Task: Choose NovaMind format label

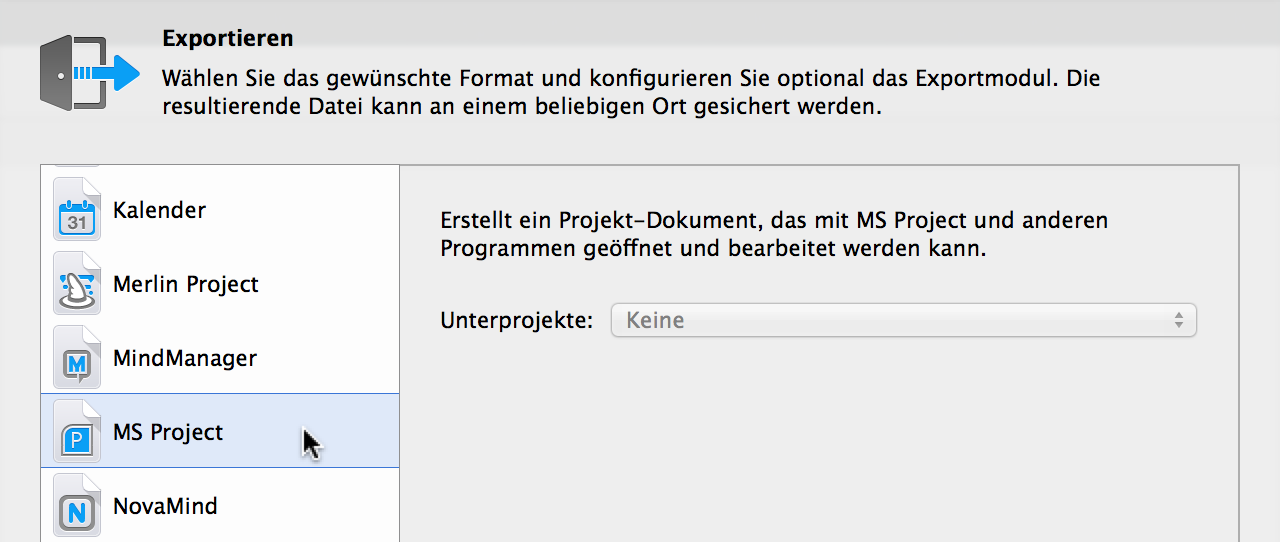Action: tap(165, 506)
